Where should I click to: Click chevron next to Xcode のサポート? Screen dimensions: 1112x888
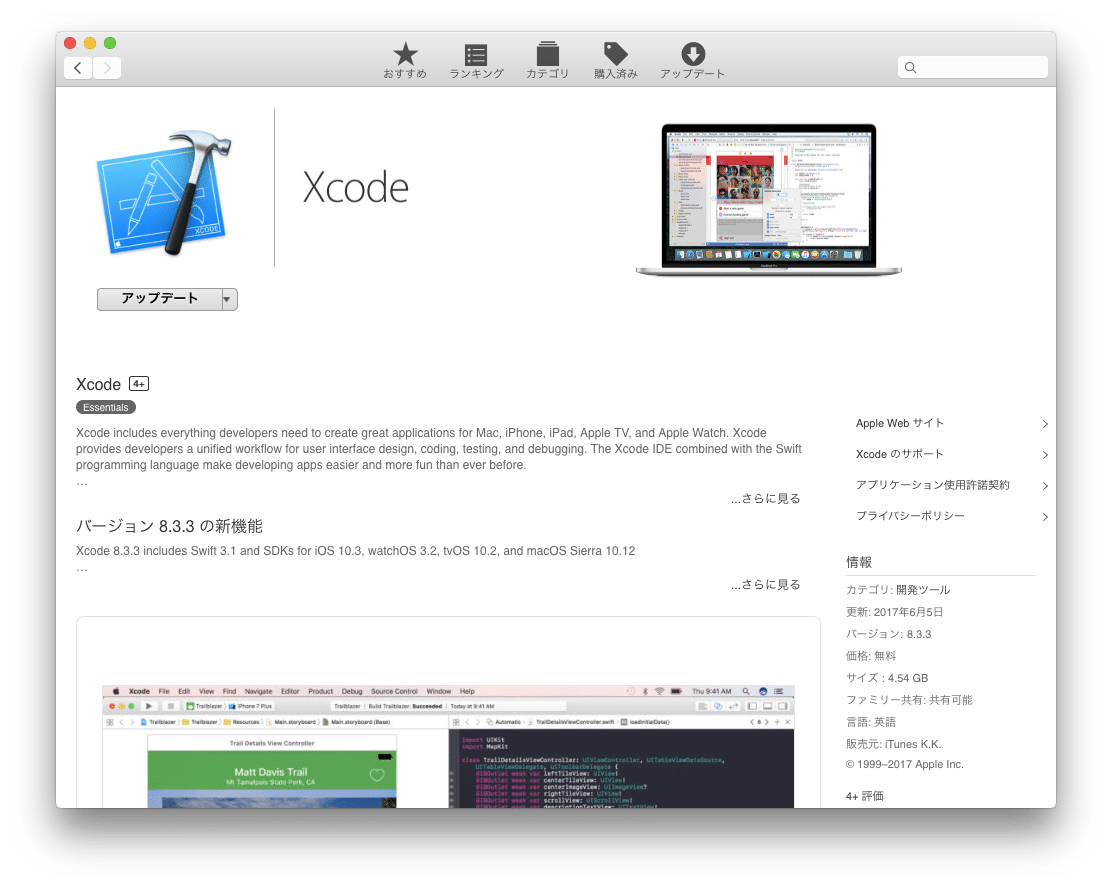[x=1045, y=455]
